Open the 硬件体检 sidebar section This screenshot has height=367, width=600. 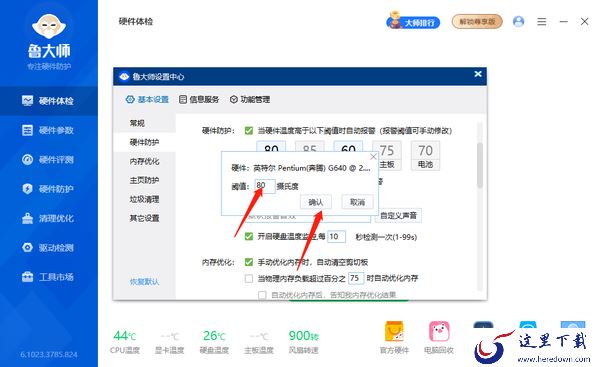coord(49,101)
